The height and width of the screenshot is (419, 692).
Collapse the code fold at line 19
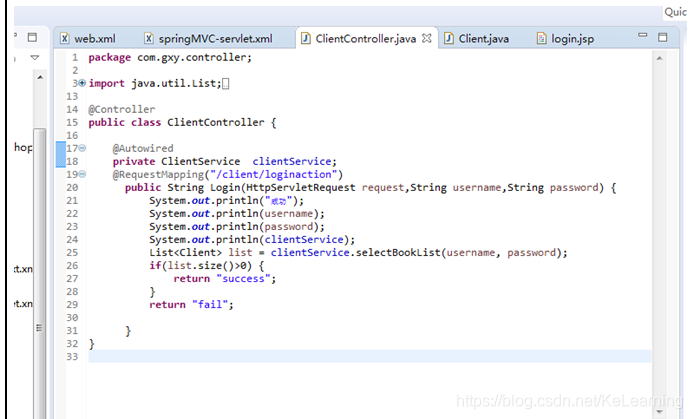(82, 174)
